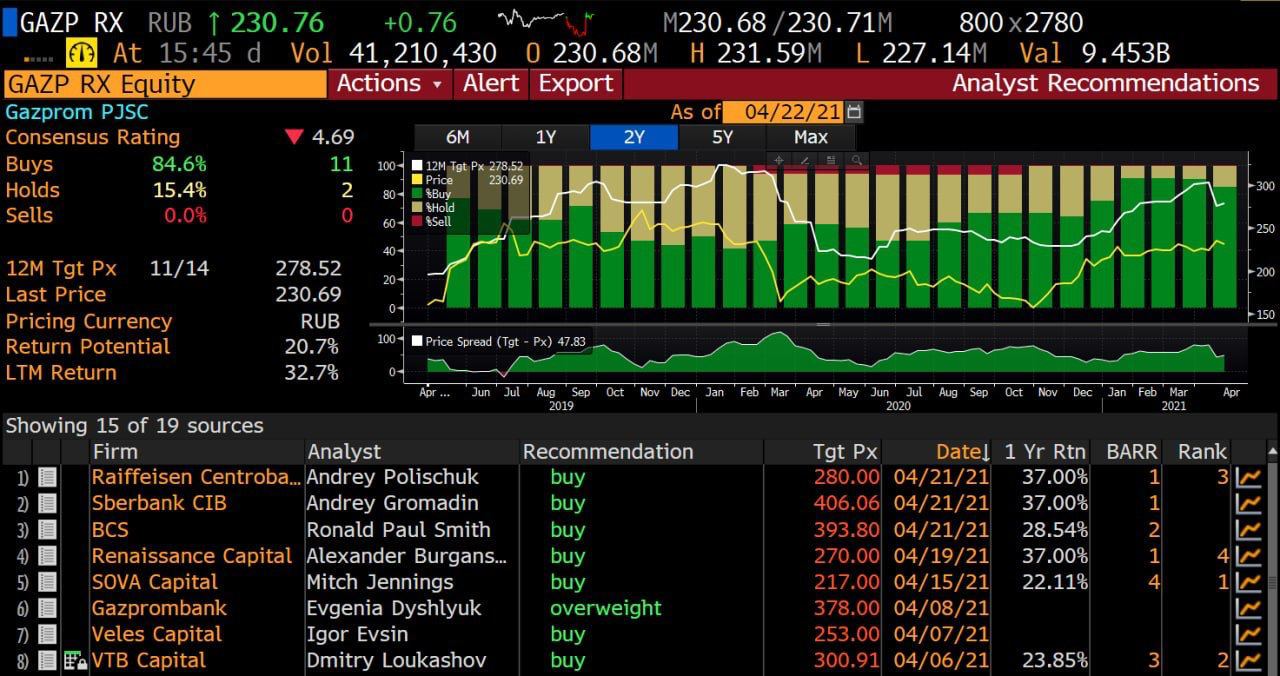Open report document icon for BCS row
Image resolution: width=1280 pixels, height=676 pixels.
click(47, 530)
